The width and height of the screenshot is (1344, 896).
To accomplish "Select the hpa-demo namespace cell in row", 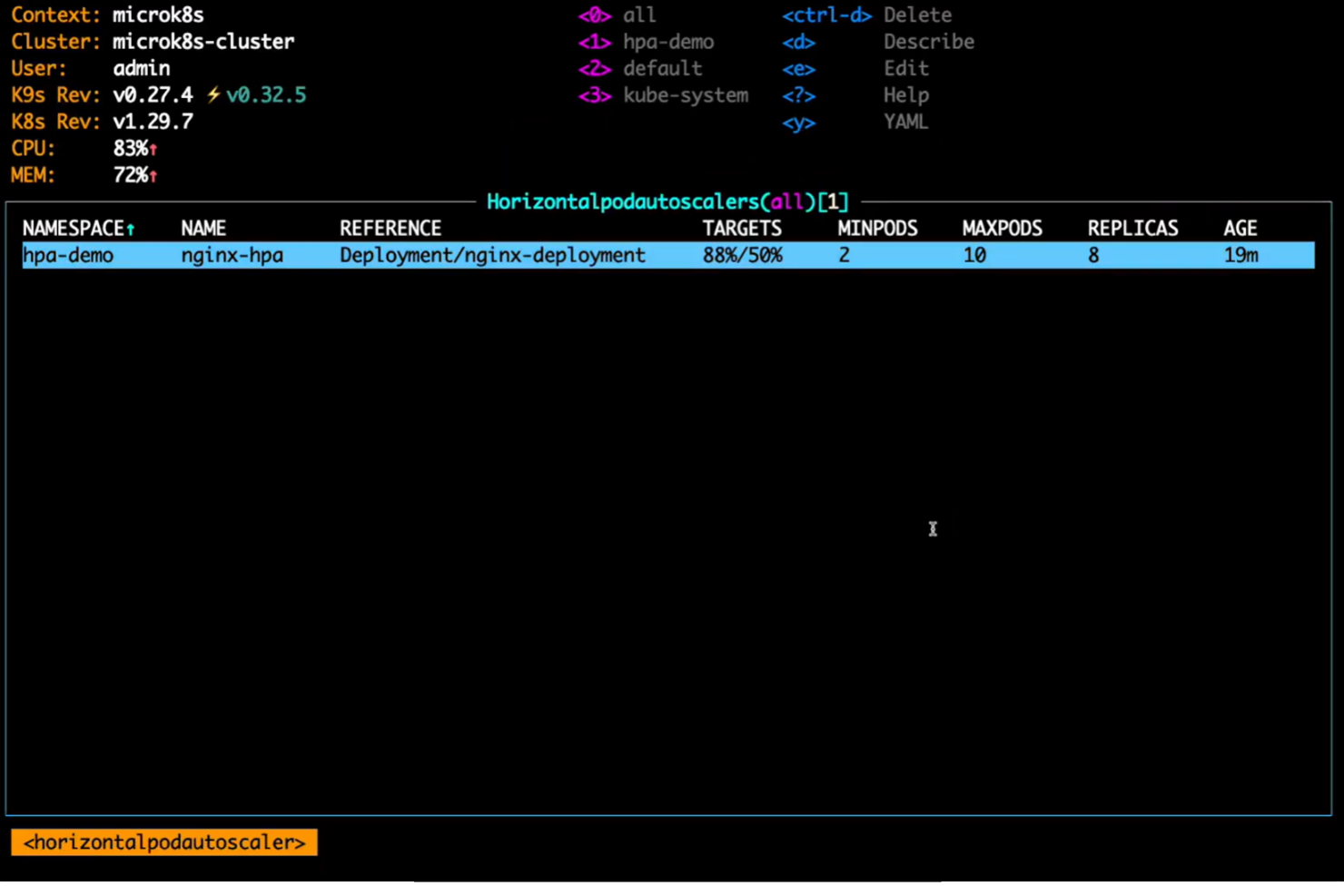I will click(x=68, y=255).
